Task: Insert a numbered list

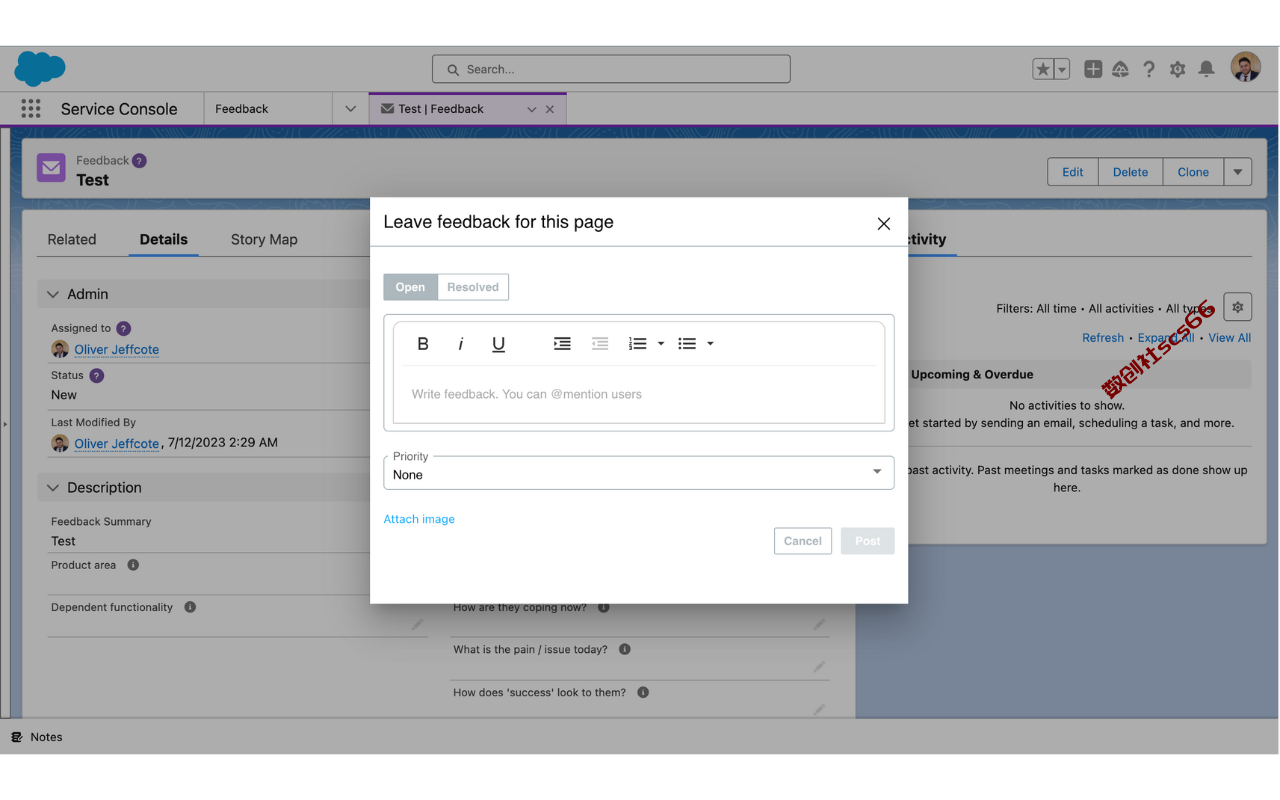Action: pos(637,343)
